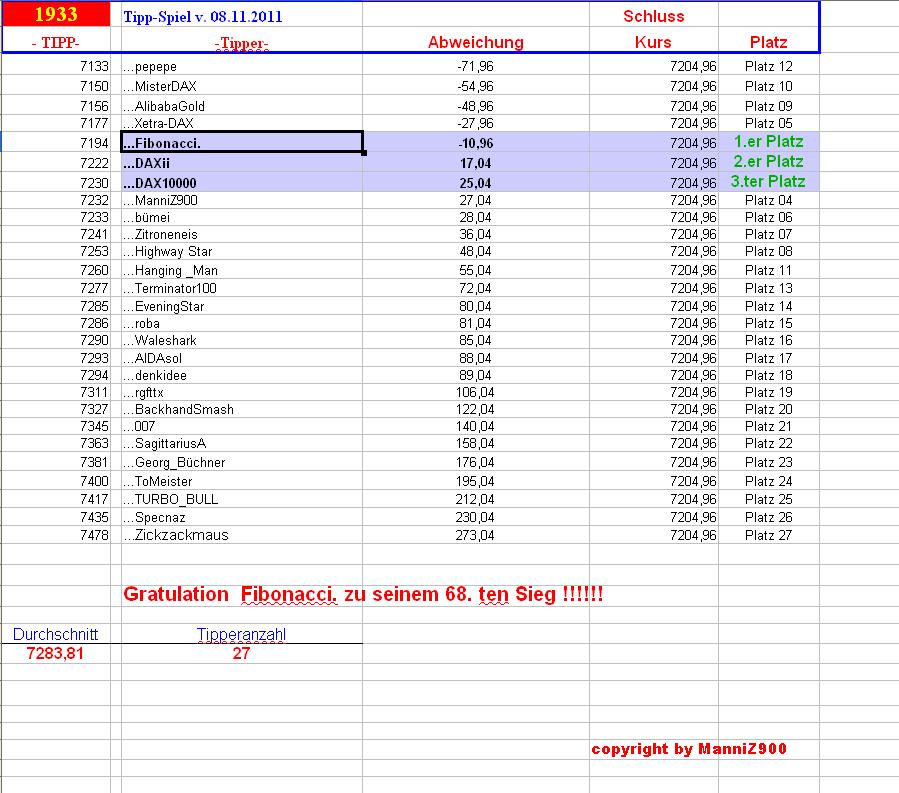
Task: Click the bold ...DAXii cell
Action: 241,163
